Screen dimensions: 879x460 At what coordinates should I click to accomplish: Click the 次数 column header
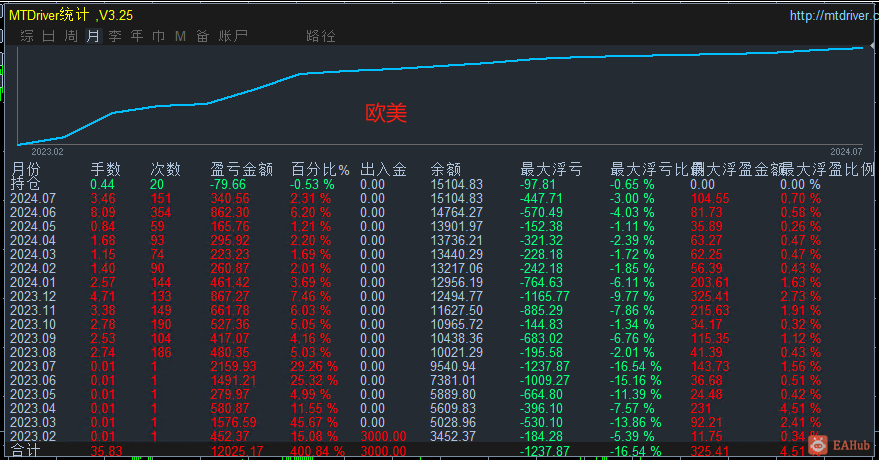click(x=165, y=169)
